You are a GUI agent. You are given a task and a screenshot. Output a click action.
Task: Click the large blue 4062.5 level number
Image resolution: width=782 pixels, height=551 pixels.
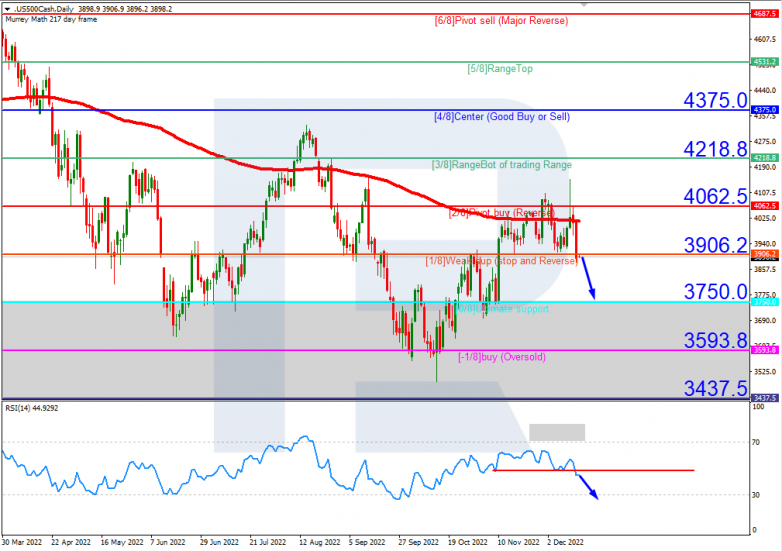point(715,196)
